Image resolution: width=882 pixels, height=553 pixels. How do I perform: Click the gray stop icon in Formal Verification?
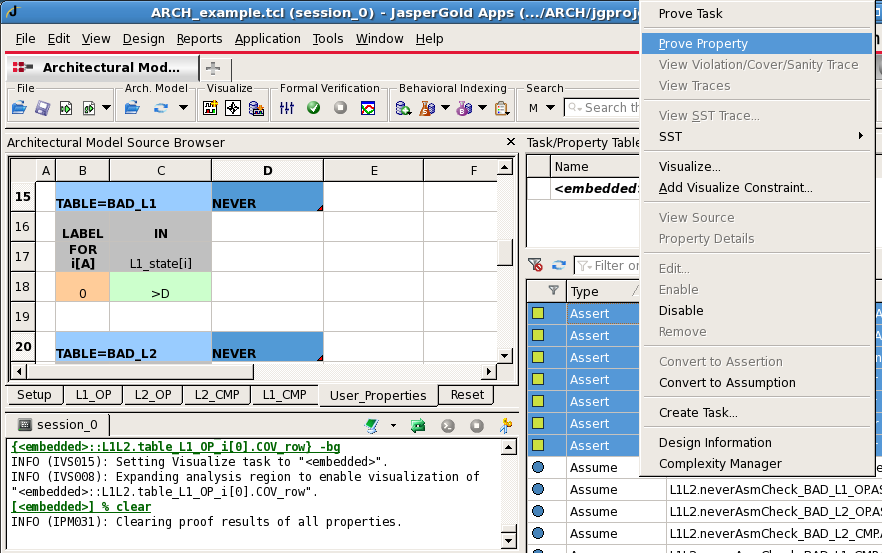tap(340, 107)
